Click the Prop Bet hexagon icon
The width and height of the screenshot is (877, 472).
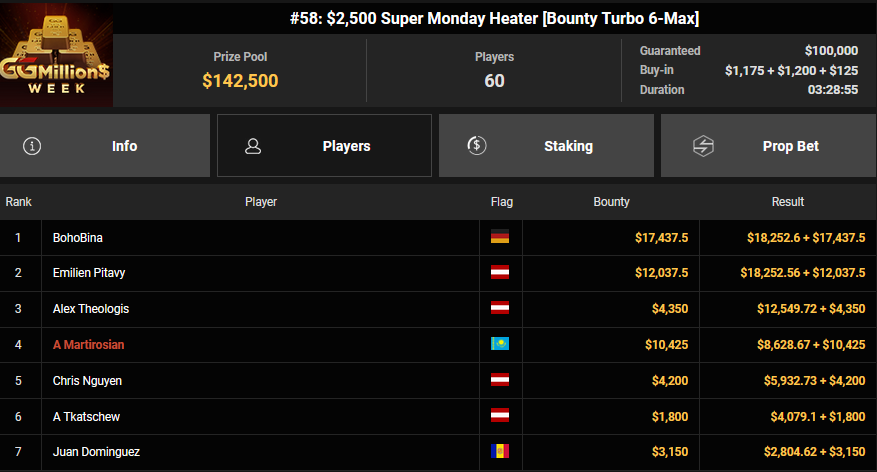(x=703, y=146)
